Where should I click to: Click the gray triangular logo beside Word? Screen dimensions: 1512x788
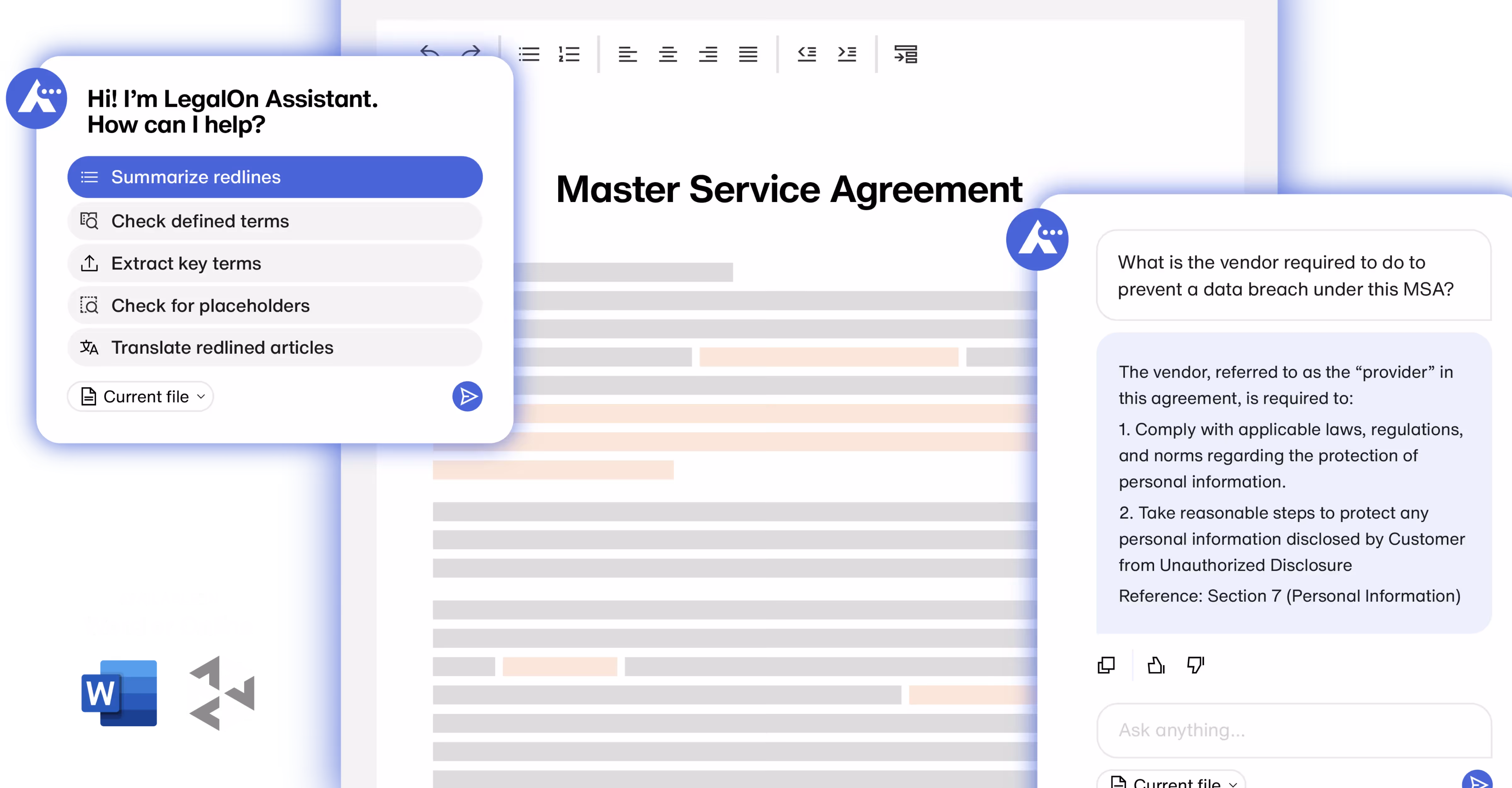222,693
